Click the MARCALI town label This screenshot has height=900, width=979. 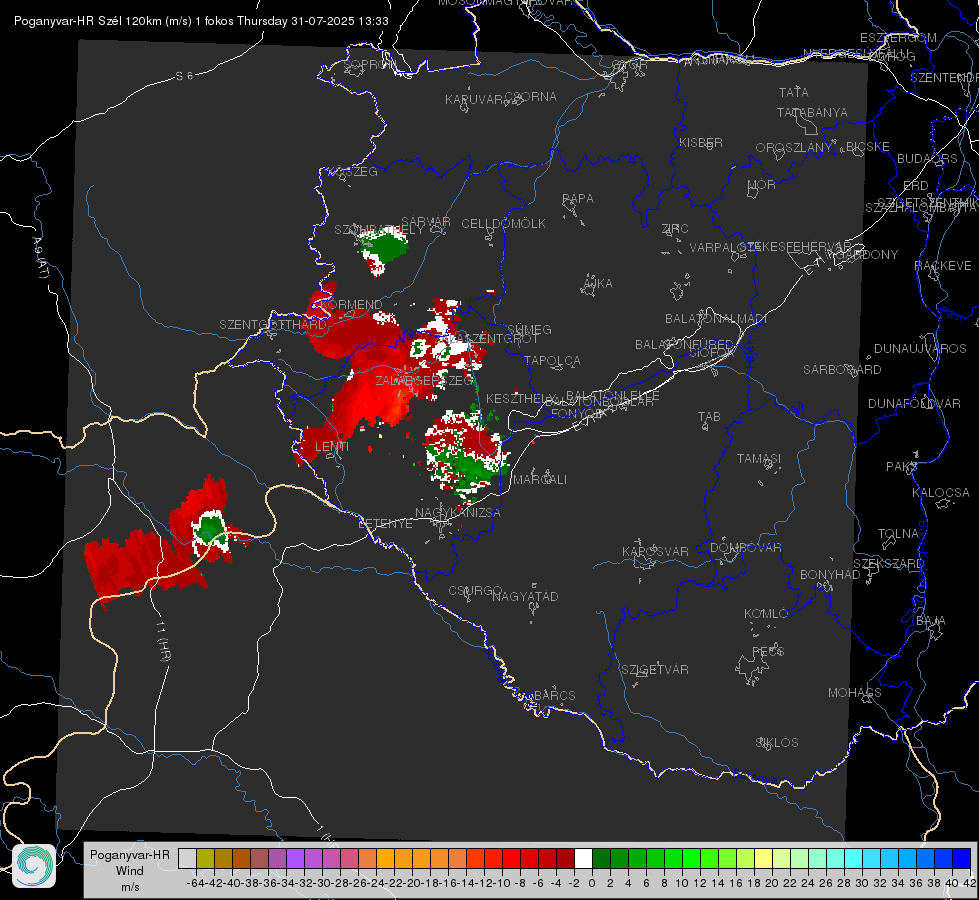(x=539, y=480)
